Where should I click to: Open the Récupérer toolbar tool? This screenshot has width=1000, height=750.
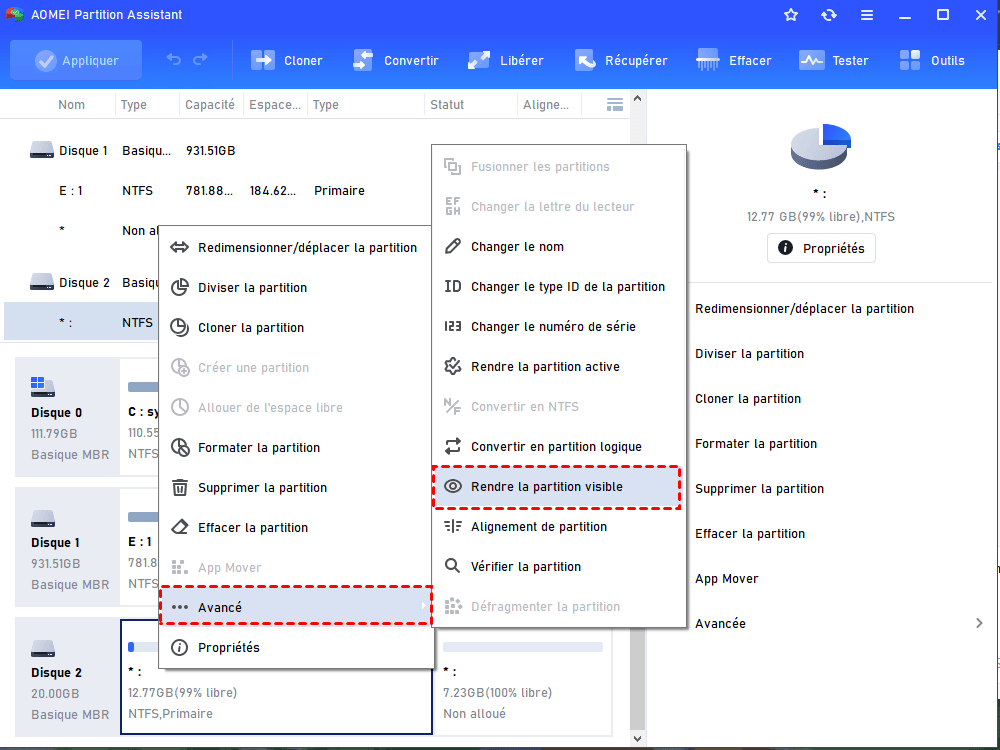pos(621,61)
